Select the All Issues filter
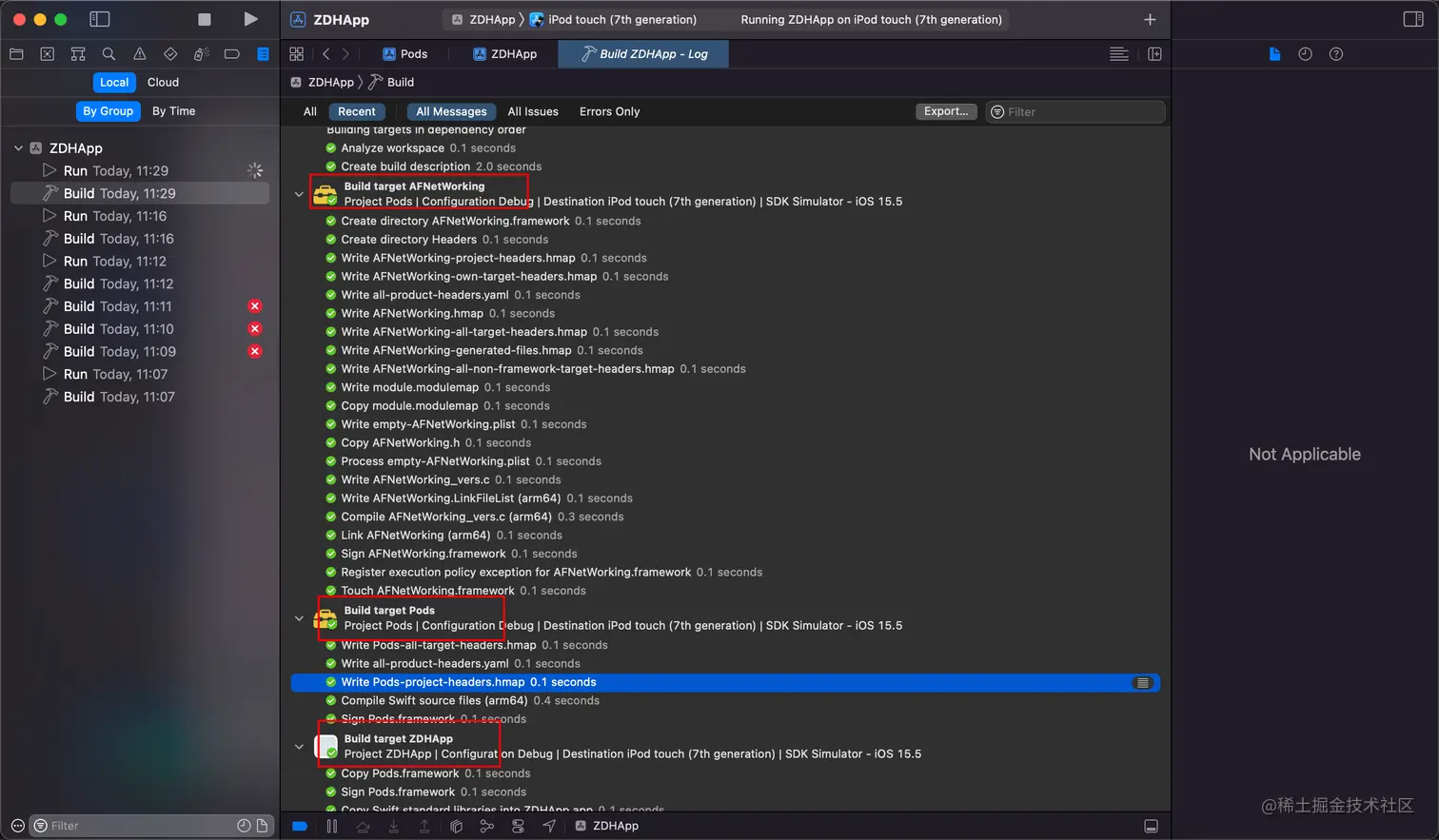1439x840 pixels. click(x=533, y=111)
